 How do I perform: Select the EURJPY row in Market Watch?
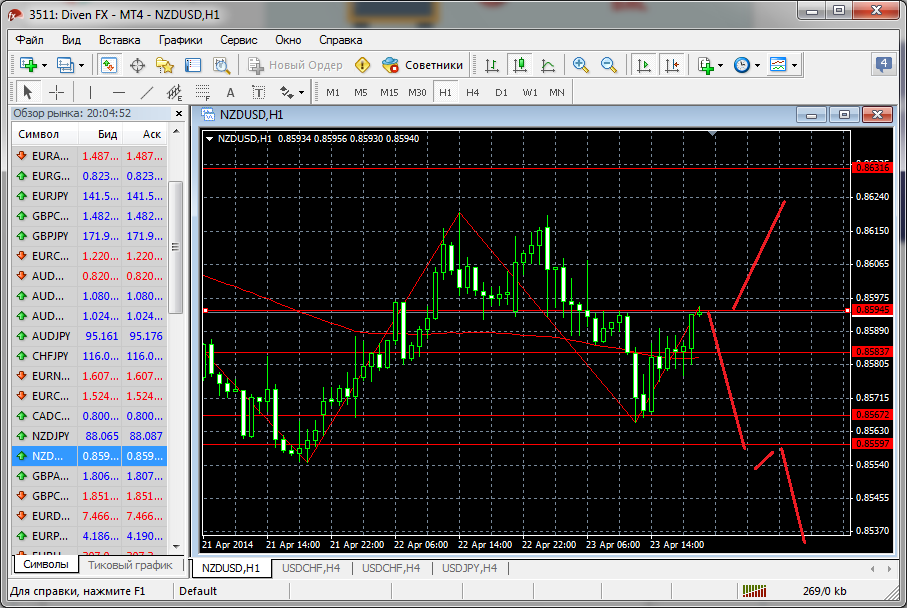(89, 196)
